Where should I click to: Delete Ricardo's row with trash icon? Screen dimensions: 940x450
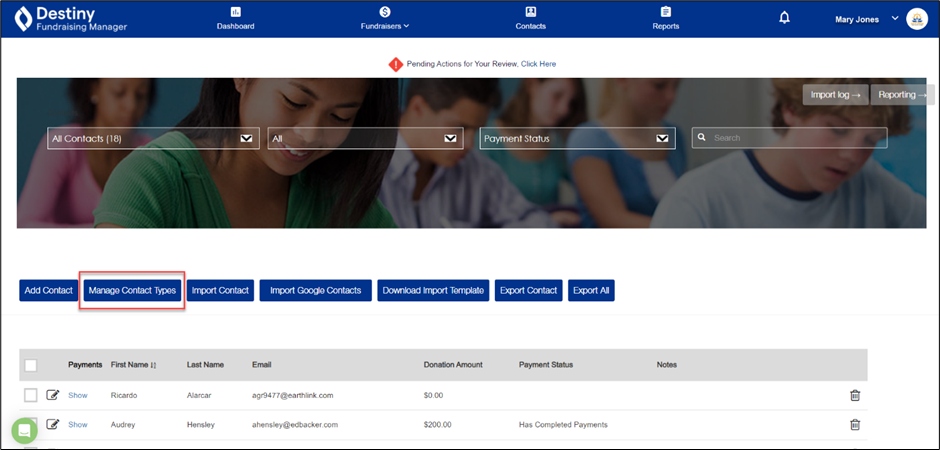click(855, 395)
